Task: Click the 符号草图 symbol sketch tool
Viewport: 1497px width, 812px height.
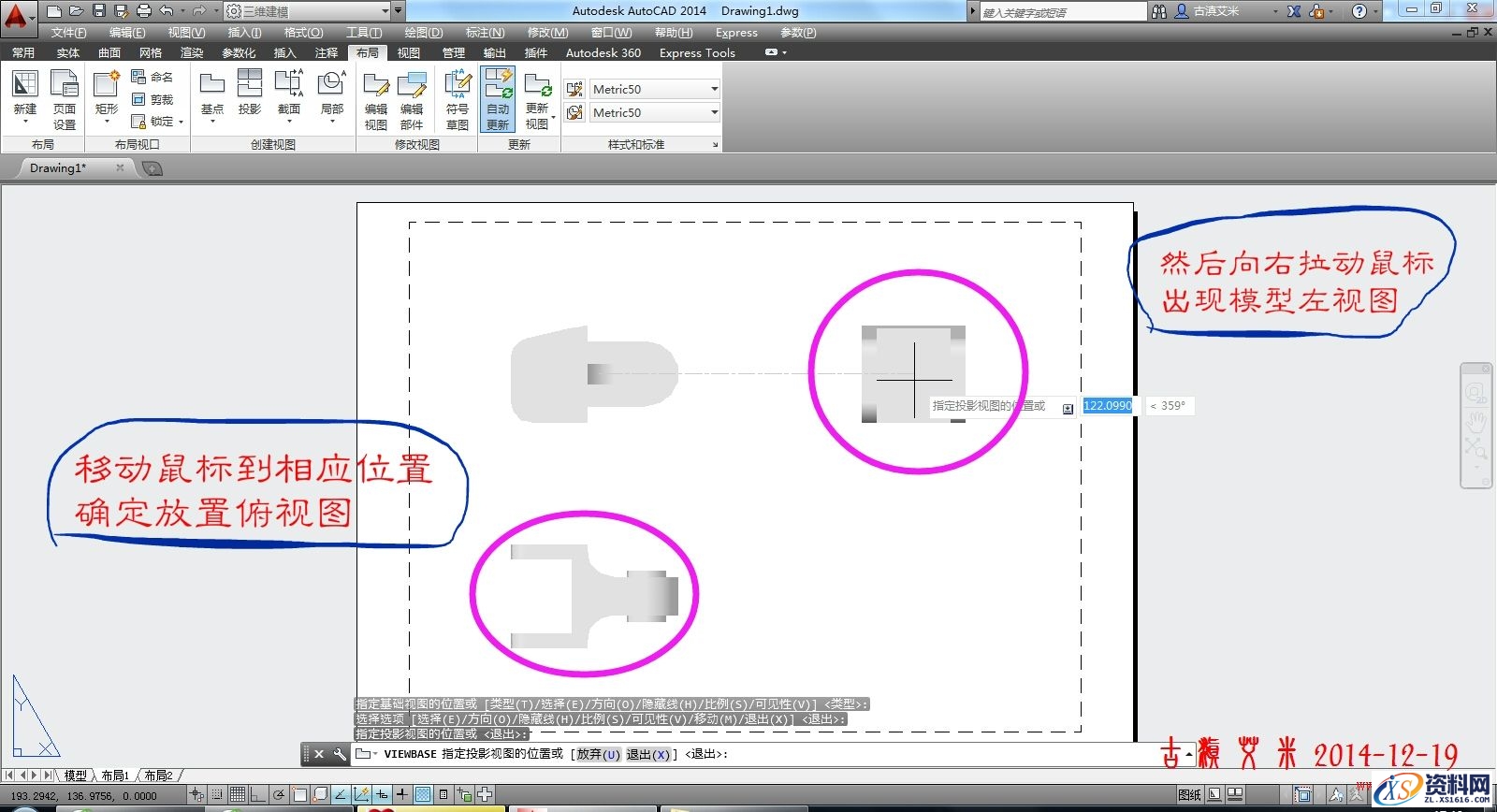Action: tap(457, 99)
